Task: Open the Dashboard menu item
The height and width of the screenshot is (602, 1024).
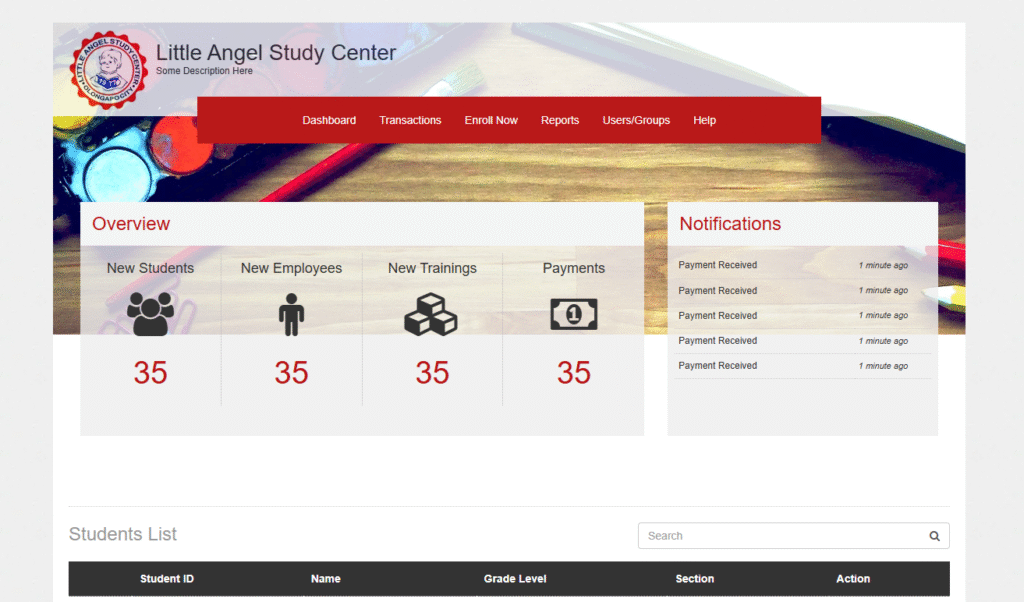Action: [x=329, y=120]
